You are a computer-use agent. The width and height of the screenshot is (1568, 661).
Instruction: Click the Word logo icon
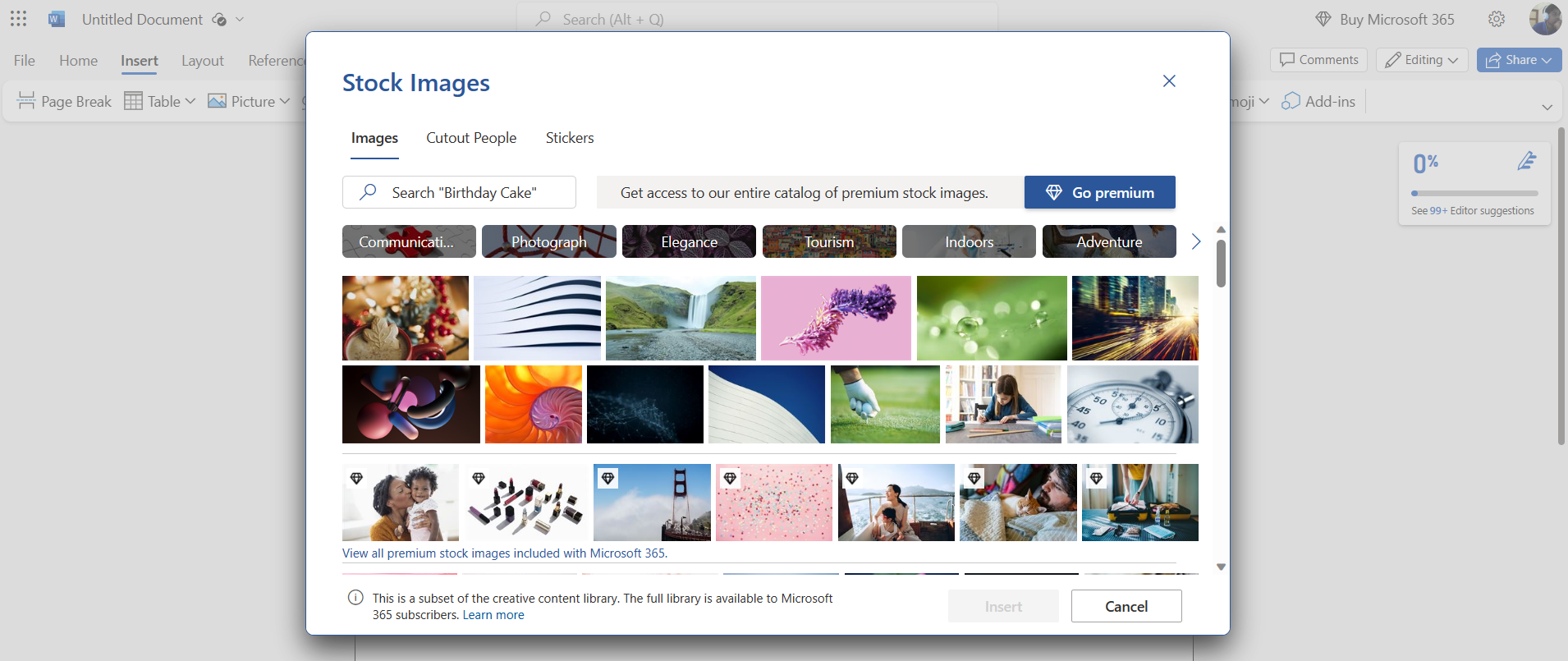tap(57, 19)
